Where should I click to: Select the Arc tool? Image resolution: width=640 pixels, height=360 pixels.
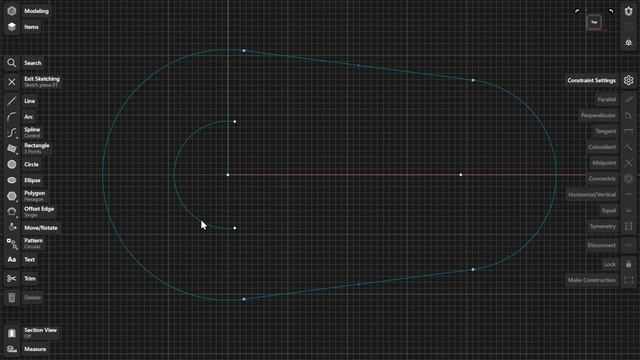12,117
